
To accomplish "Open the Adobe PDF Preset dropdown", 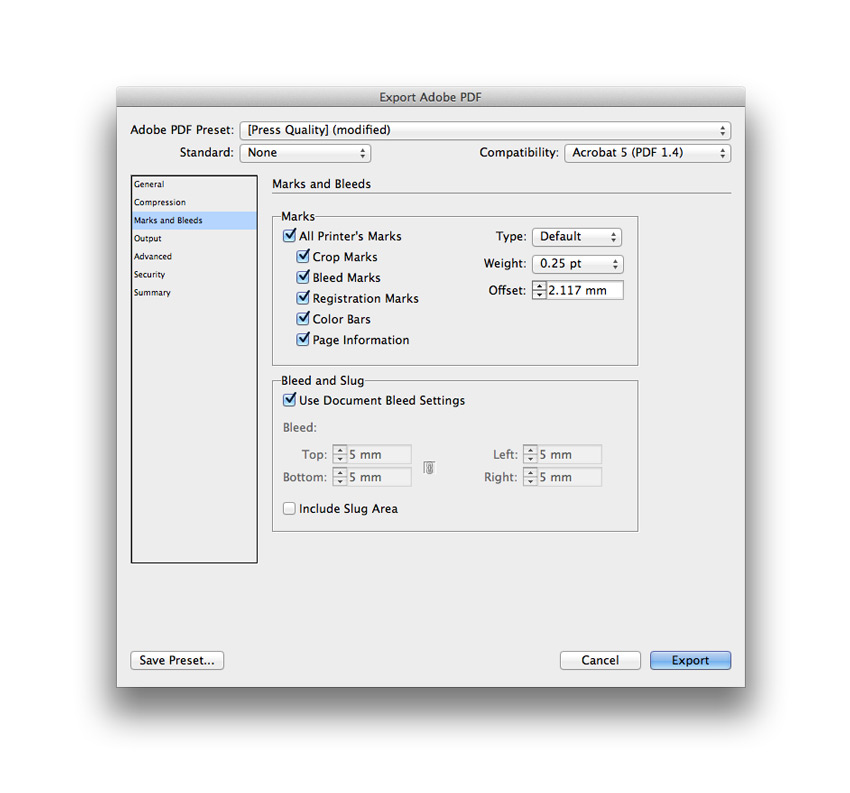I will [485, 130].
